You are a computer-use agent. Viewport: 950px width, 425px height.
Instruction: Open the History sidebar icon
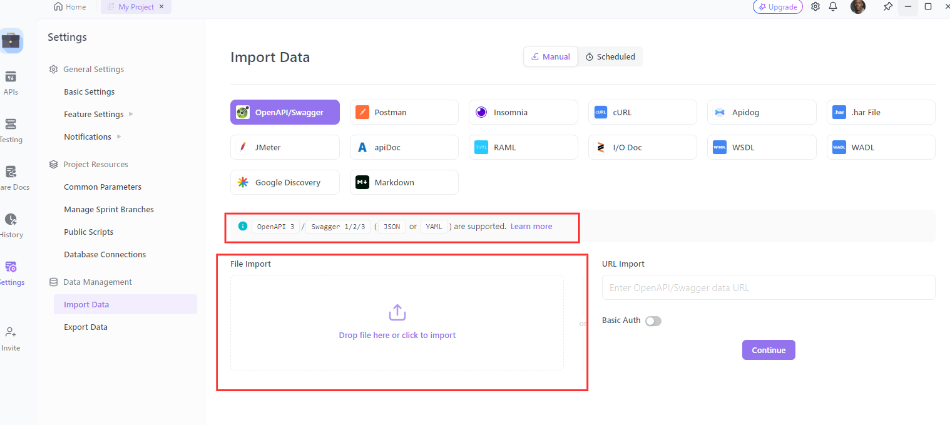tap(11, 226)
